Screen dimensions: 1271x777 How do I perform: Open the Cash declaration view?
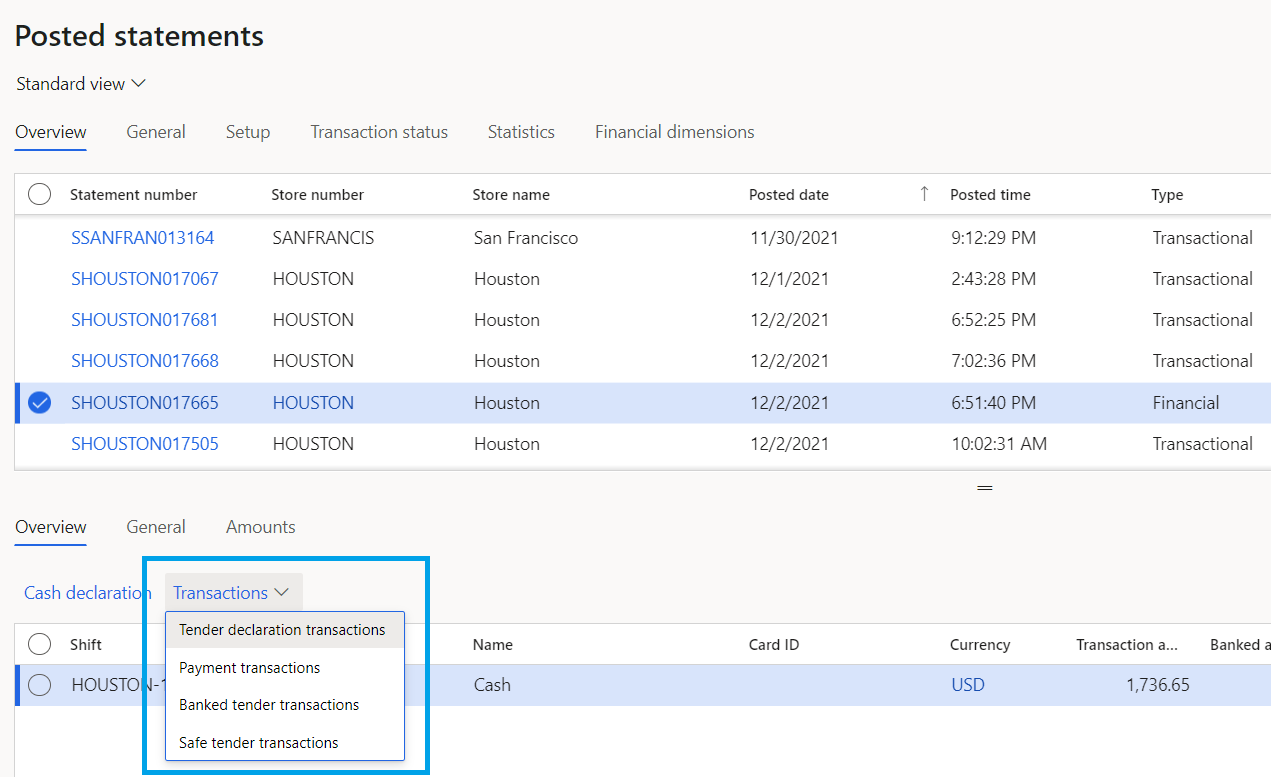[x=87, y=592]
